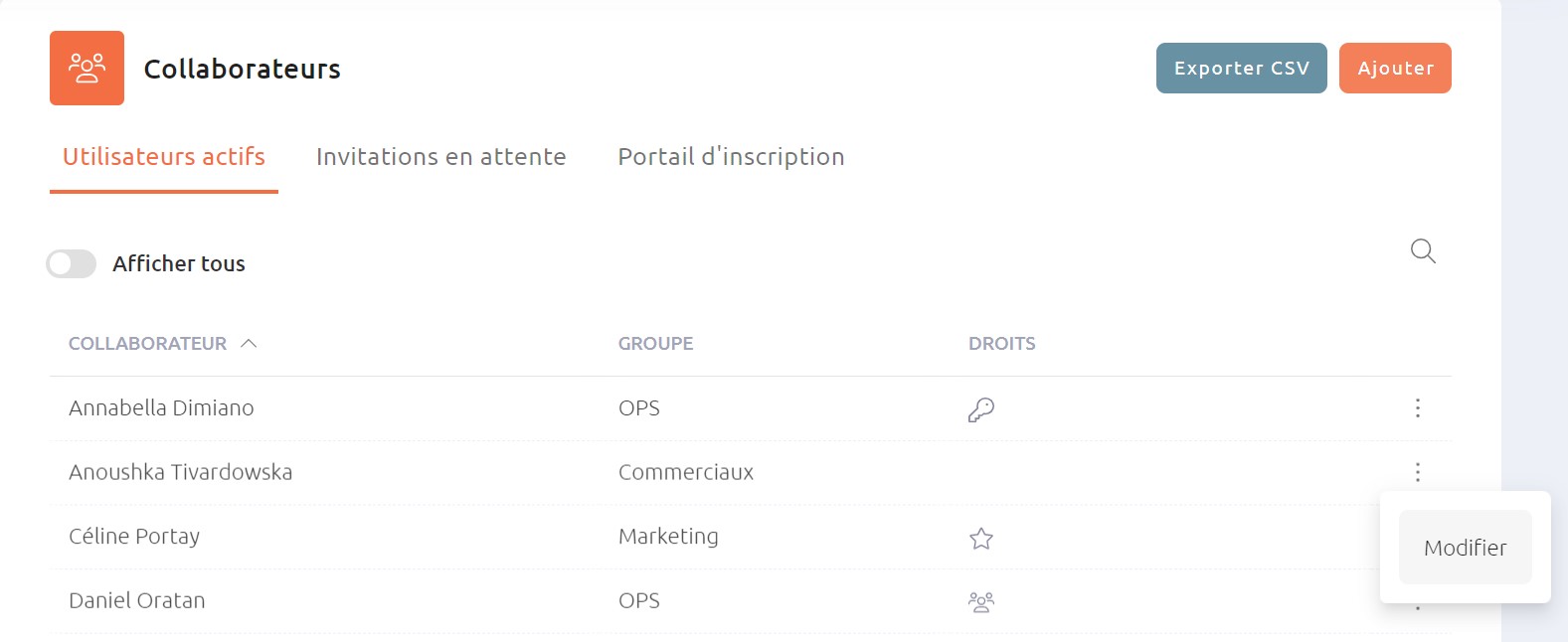Click the group rights icon for Daniel Oratan
Screen dimensions: 1568x642
(981, 602)
